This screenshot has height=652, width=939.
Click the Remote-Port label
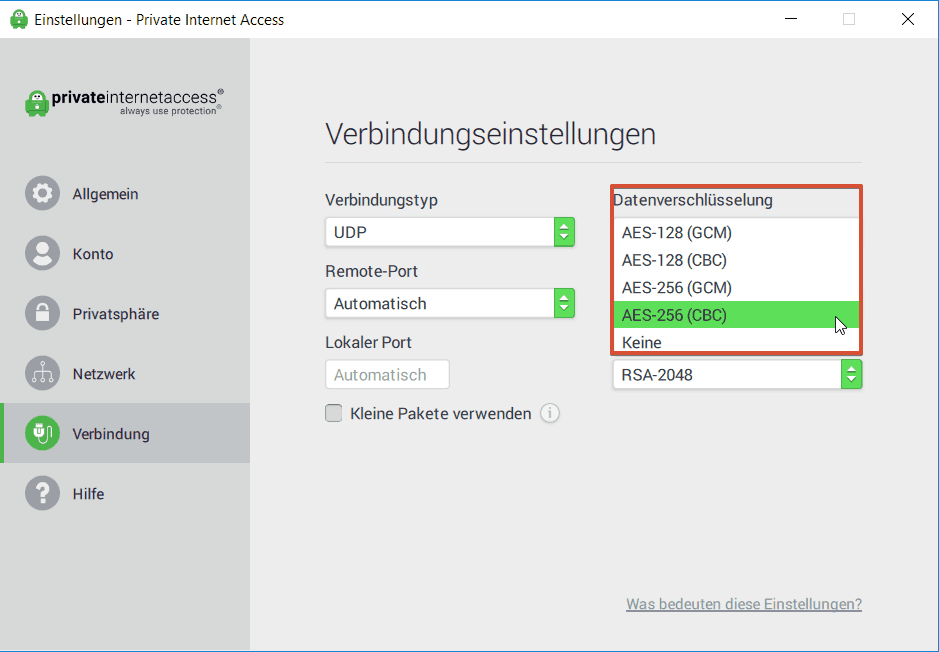pos(371,271)
